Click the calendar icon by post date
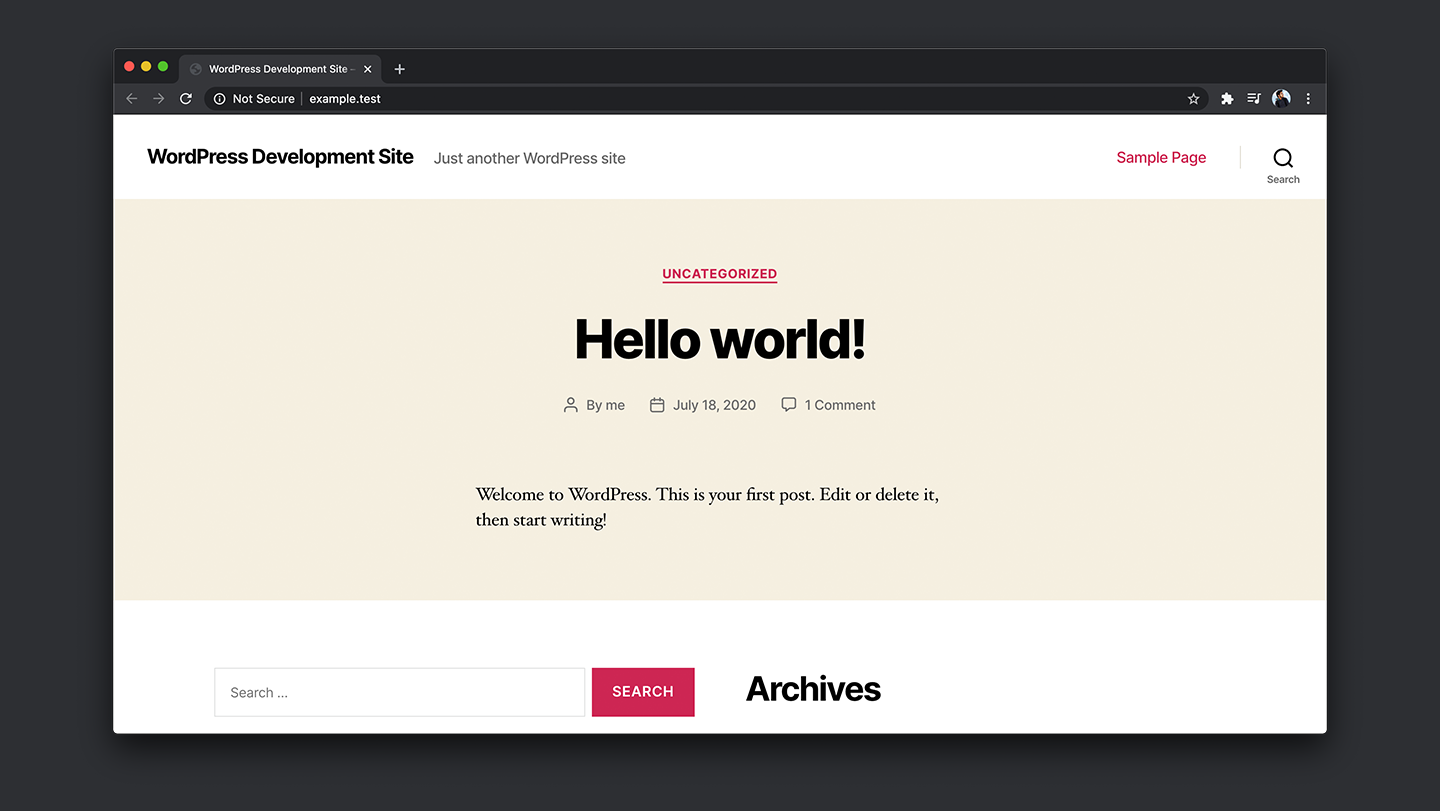The height and width of the screenshot is (811, 1440). (657, 405)
